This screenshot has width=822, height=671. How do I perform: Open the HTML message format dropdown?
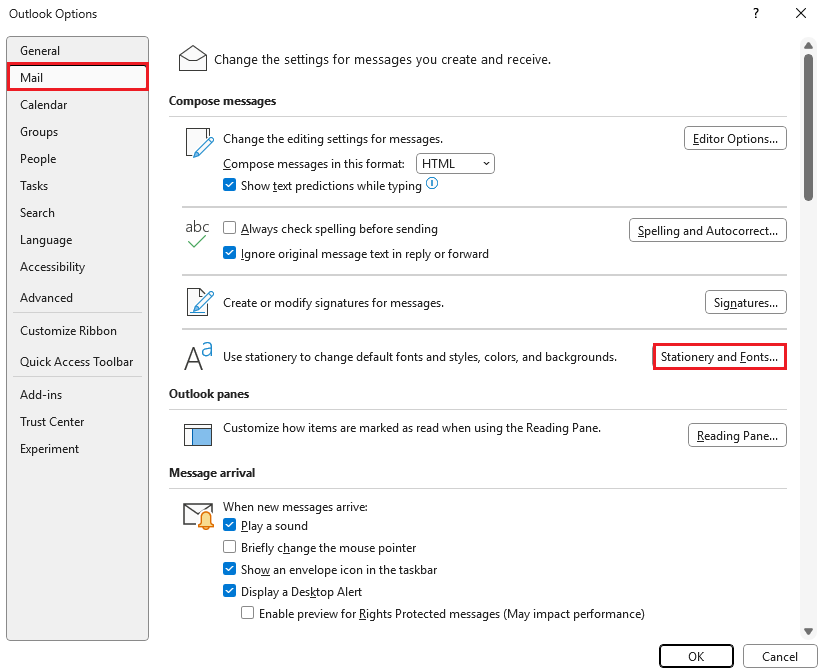tap(455, 163)
